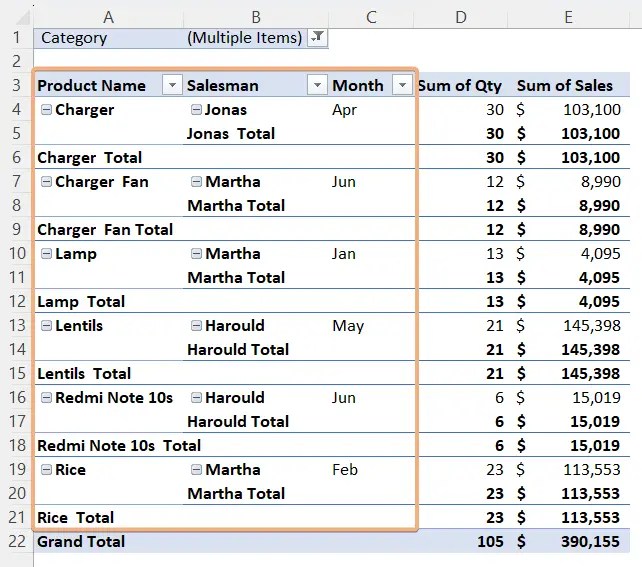642x567 pixels.
Task: Select column B header
Action: click(x=256, y=17)
